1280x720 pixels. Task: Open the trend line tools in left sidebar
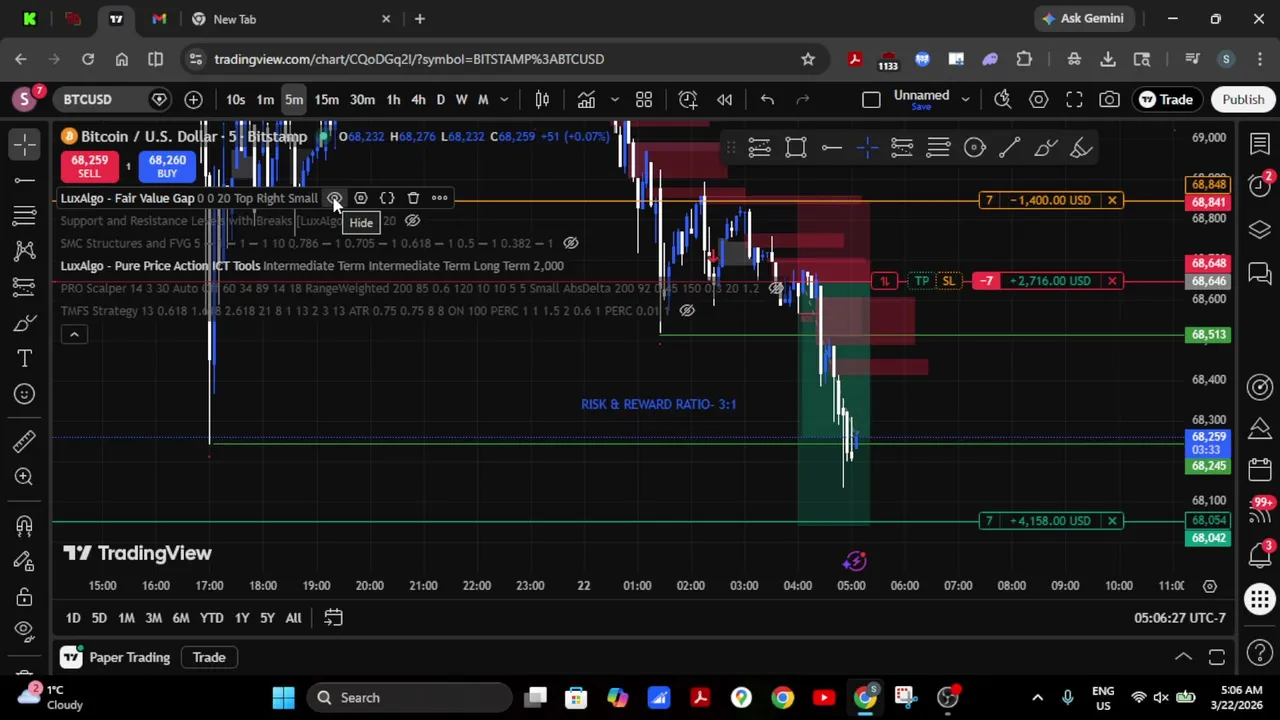click(x=25, y=180)
